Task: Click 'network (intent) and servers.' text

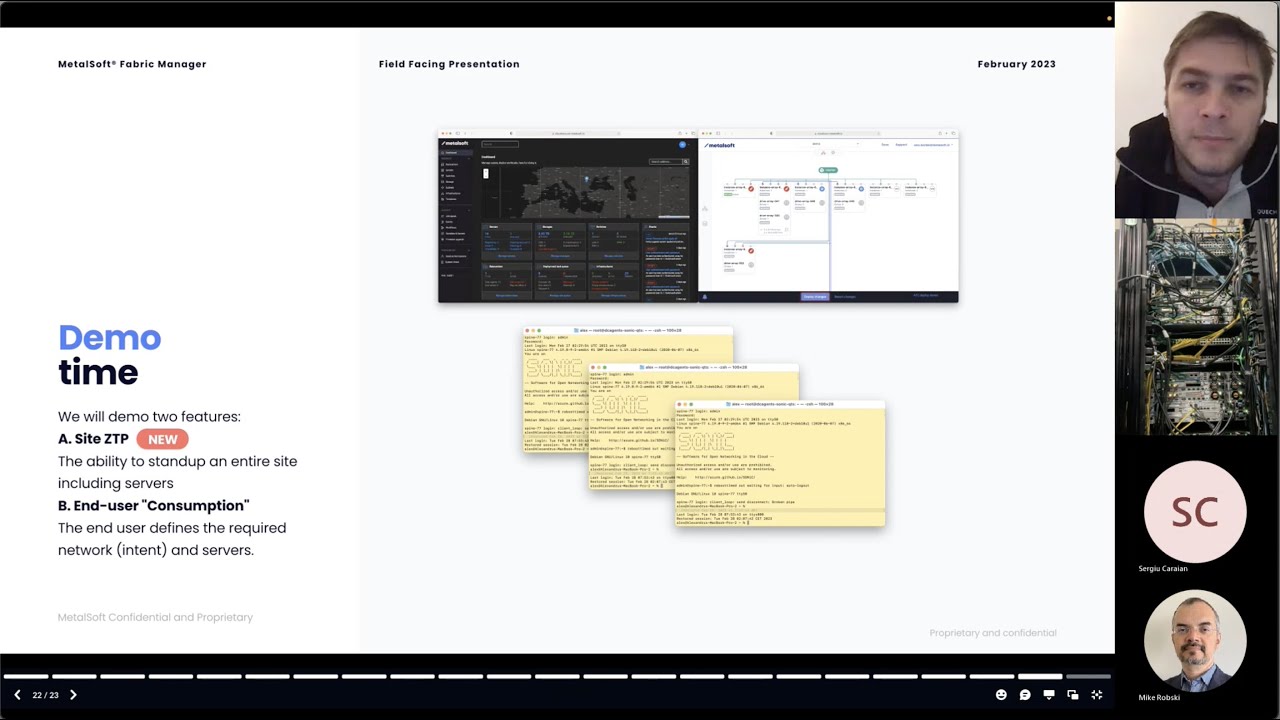Action: (x=156, y=550)
